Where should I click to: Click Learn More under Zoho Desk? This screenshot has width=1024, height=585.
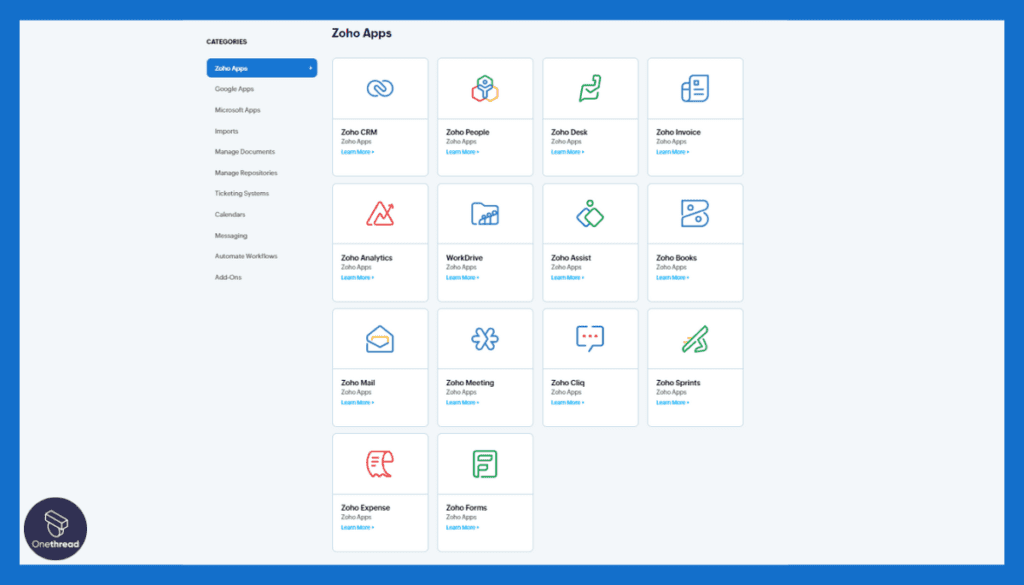568,152
